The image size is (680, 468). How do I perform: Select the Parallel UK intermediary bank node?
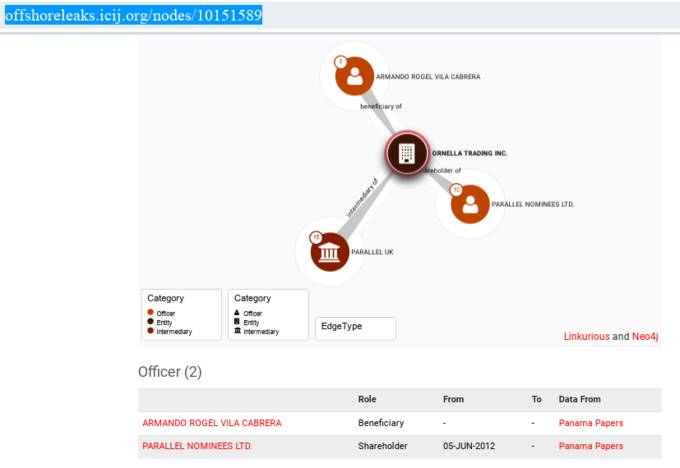coord(329,251)
